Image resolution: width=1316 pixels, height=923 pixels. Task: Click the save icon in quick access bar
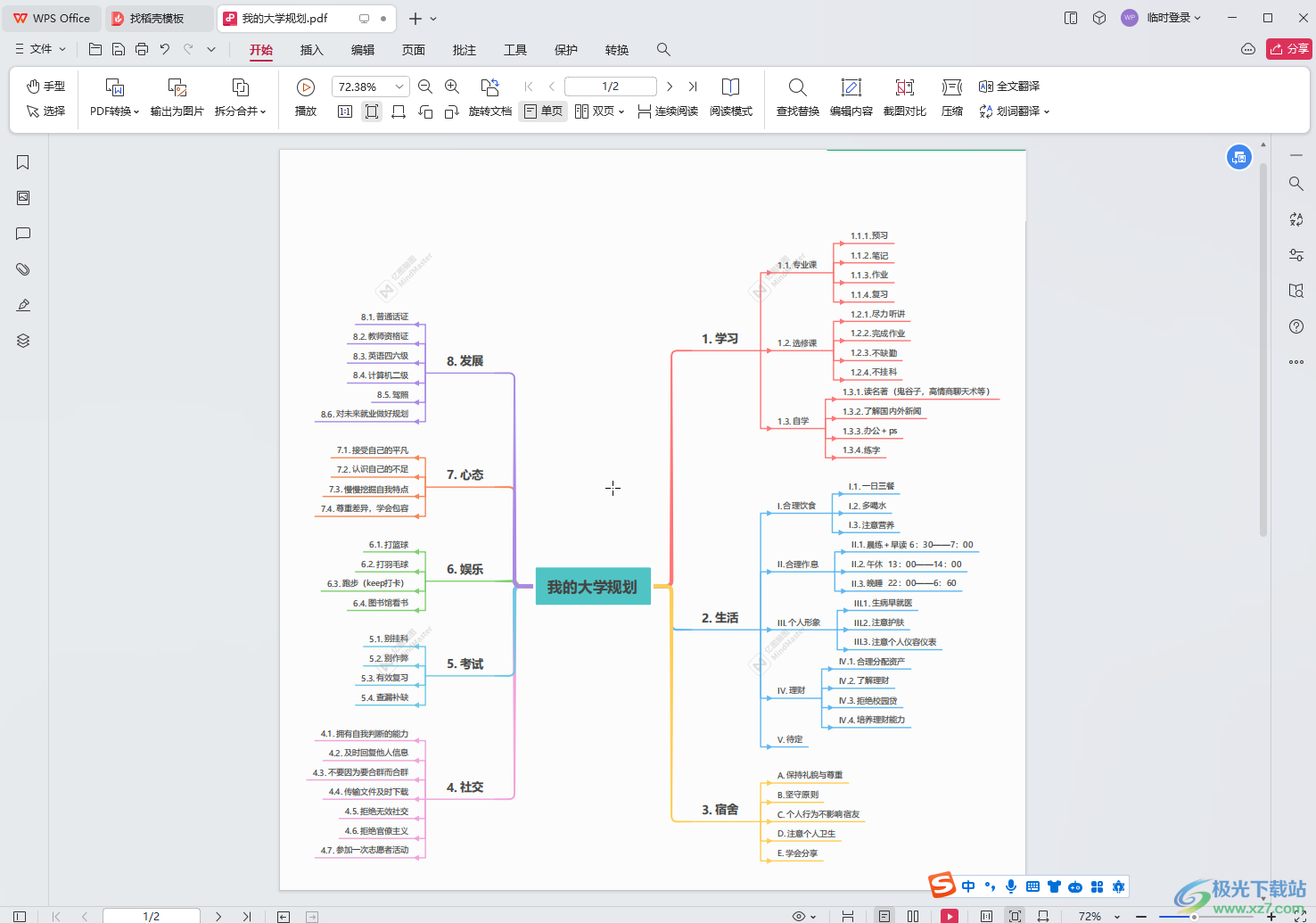click(119, 50)
